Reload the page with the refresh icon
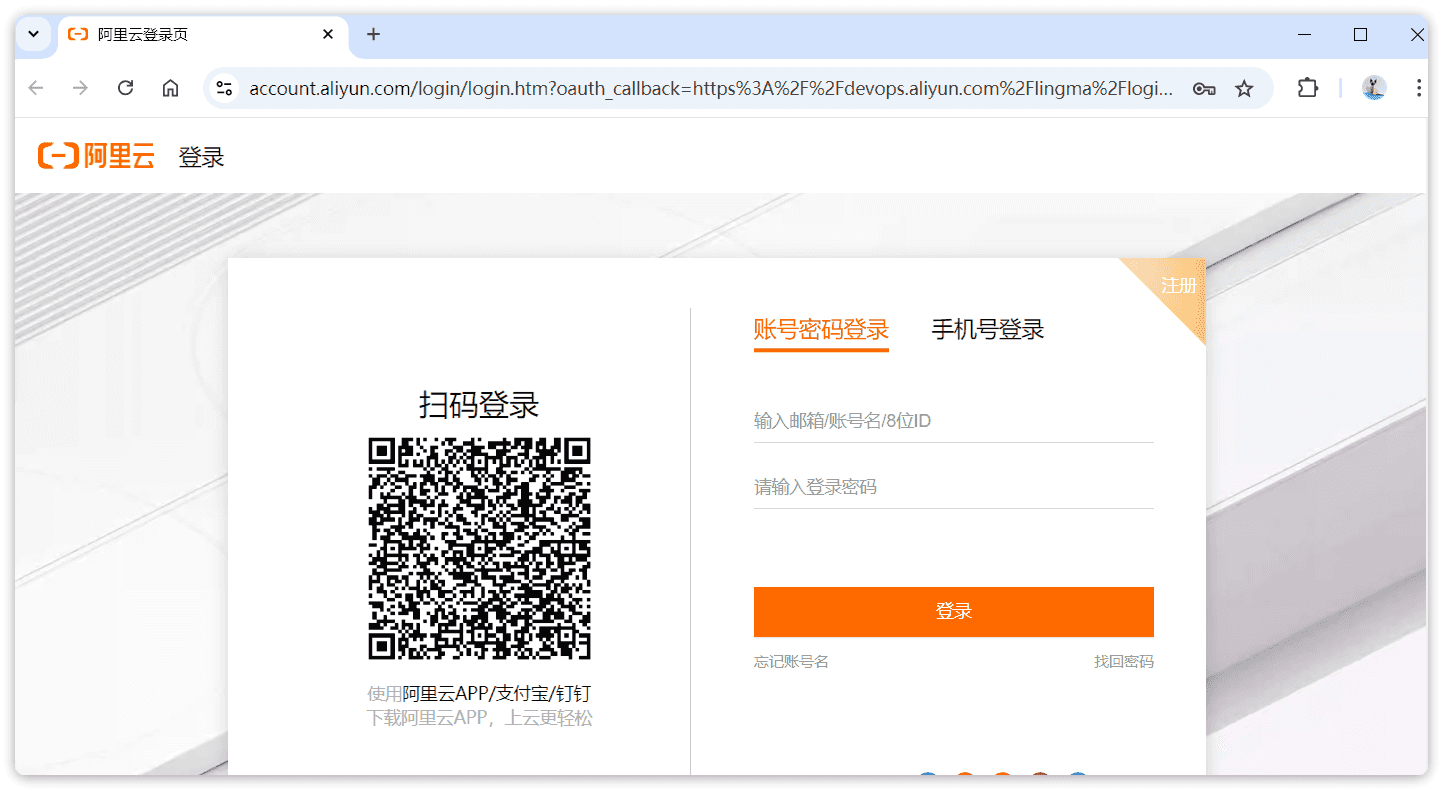Screen dimensions: 1443x792 125,88
